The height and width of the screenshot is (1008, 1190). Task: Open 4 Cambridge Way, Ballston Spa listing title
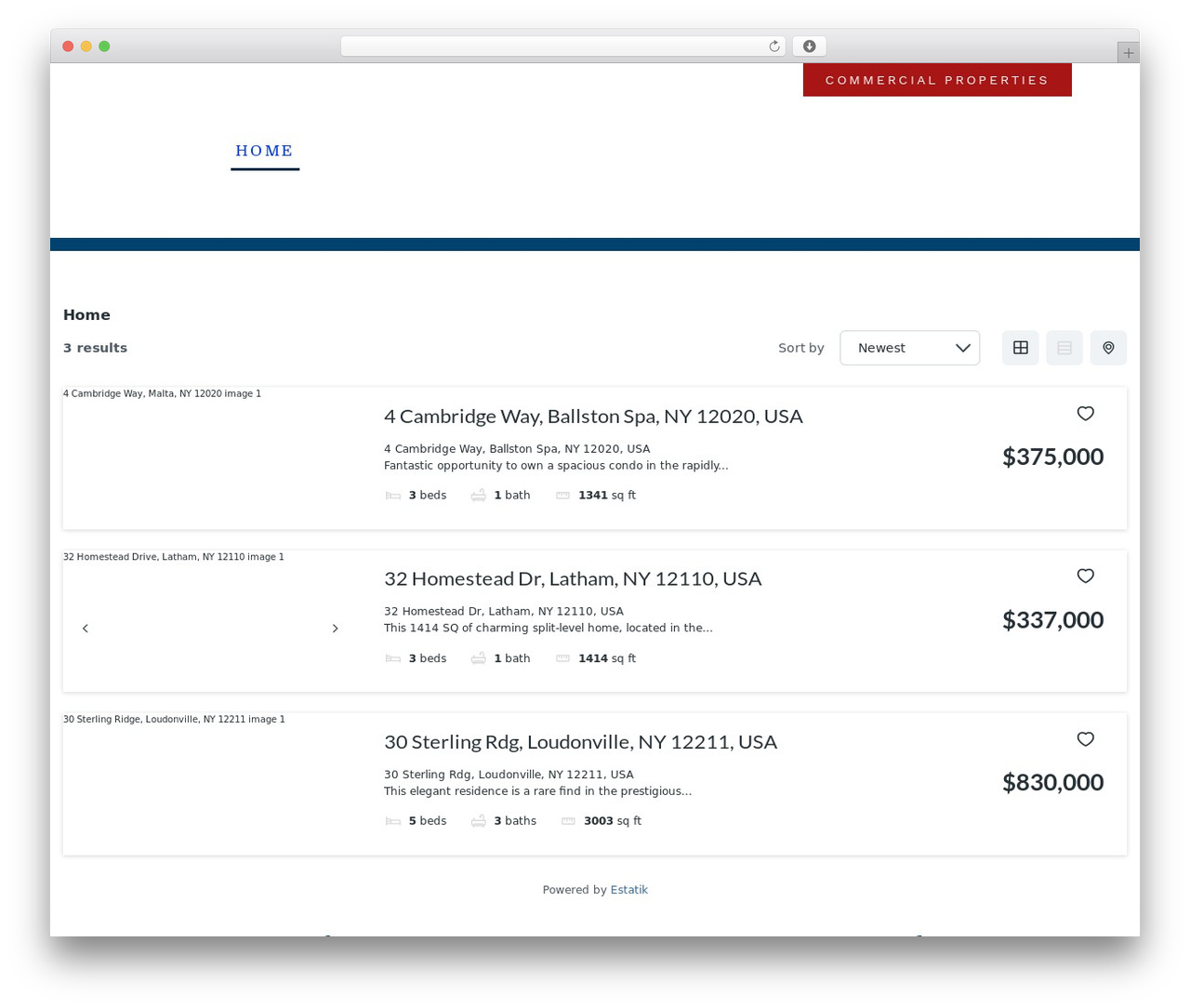tap(593, 417)
